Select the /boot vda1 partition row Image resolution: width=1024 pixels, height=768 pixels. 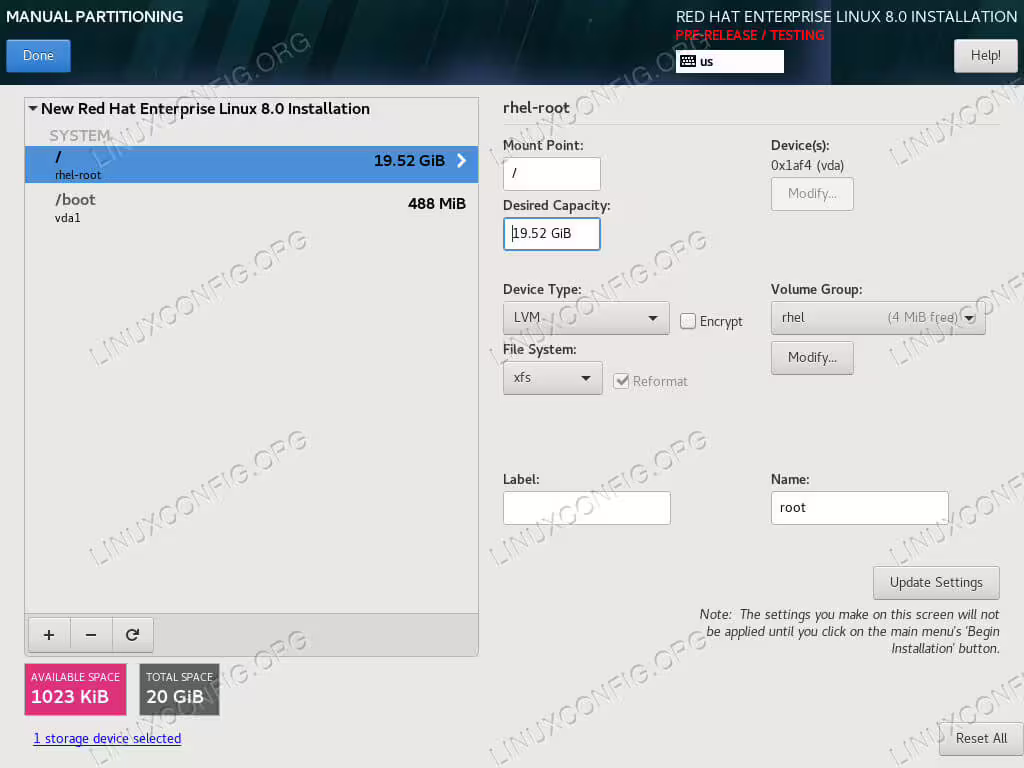(251, 208)
